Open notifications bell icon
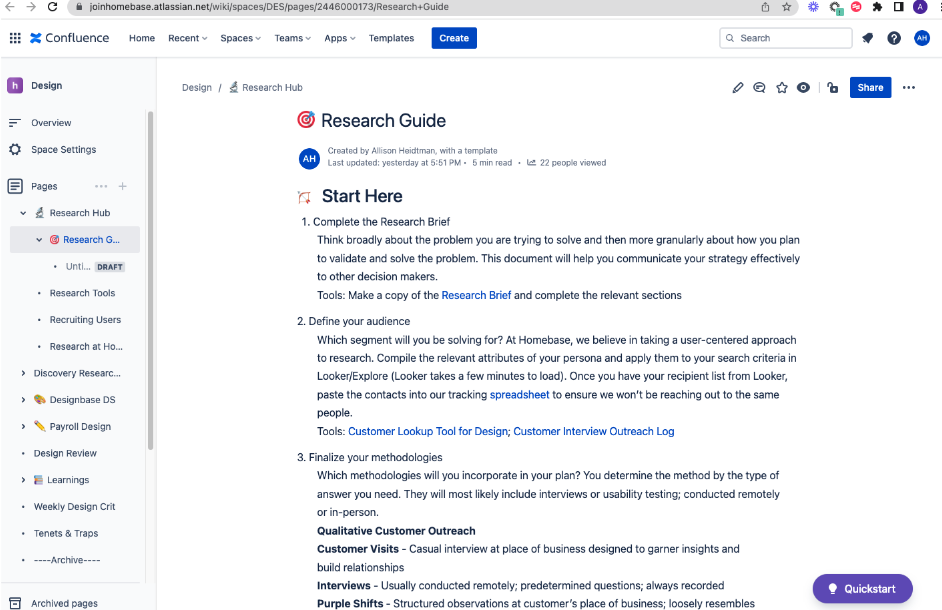 click(868, 38)
